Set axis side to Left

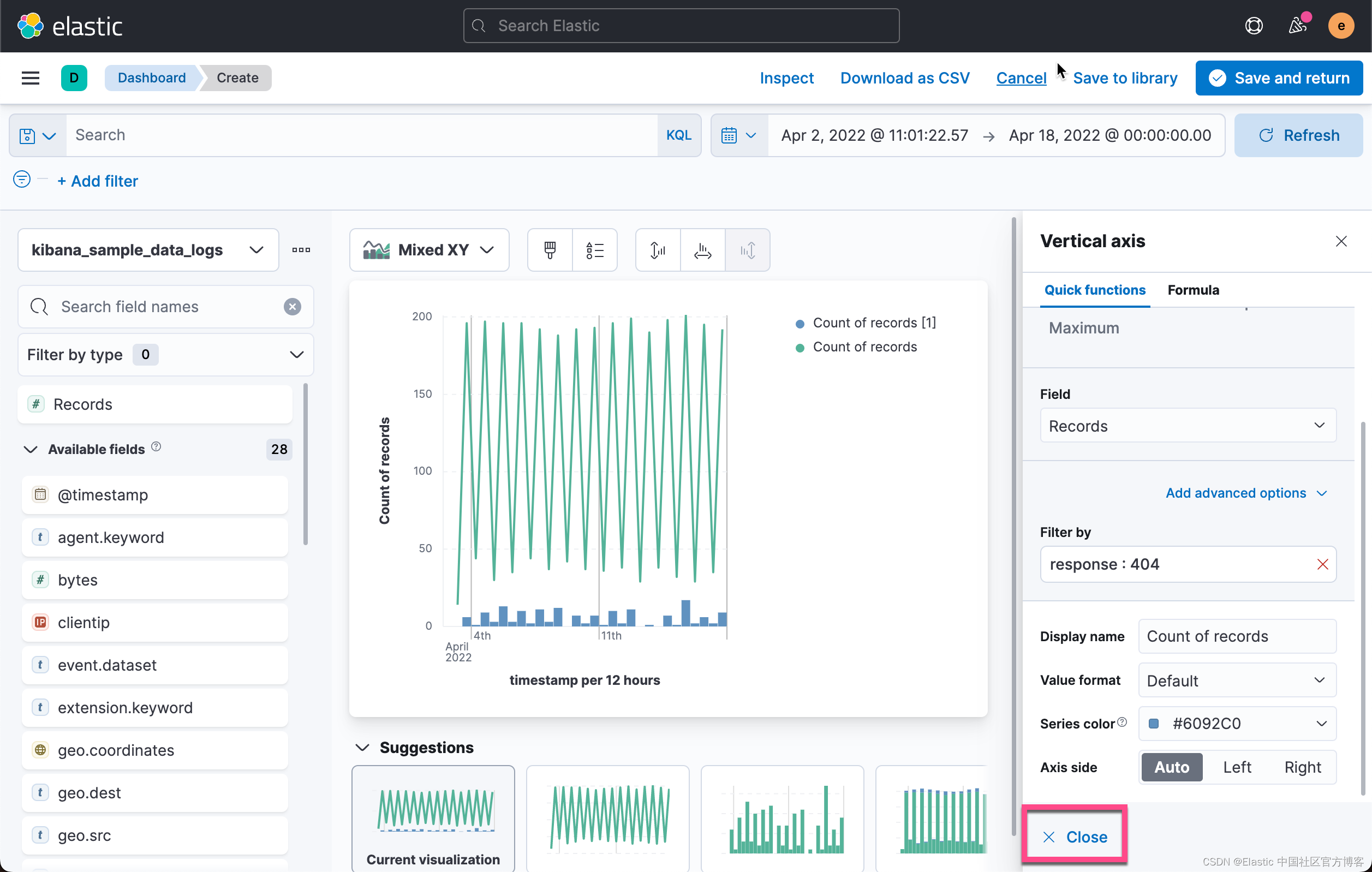click(1237, 767)
